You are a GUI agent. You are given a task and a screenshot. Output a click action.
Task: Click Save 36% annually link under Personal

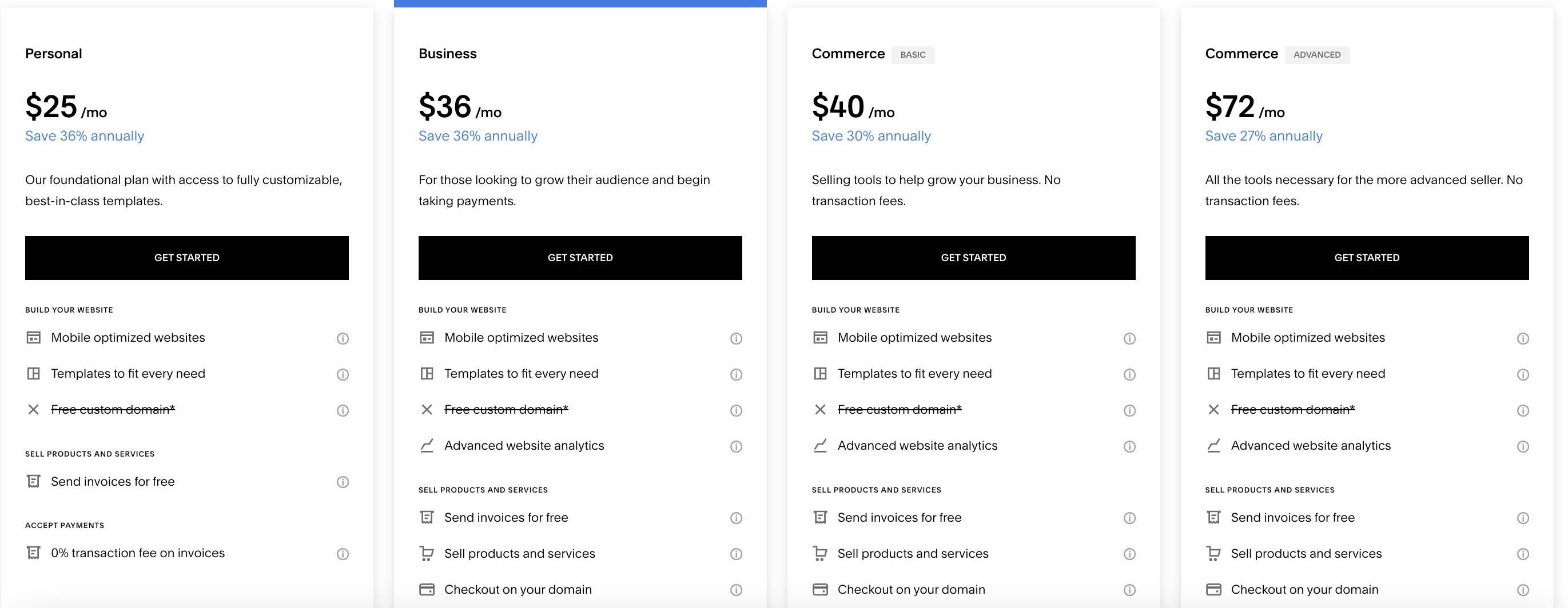[x=85, y=136]
